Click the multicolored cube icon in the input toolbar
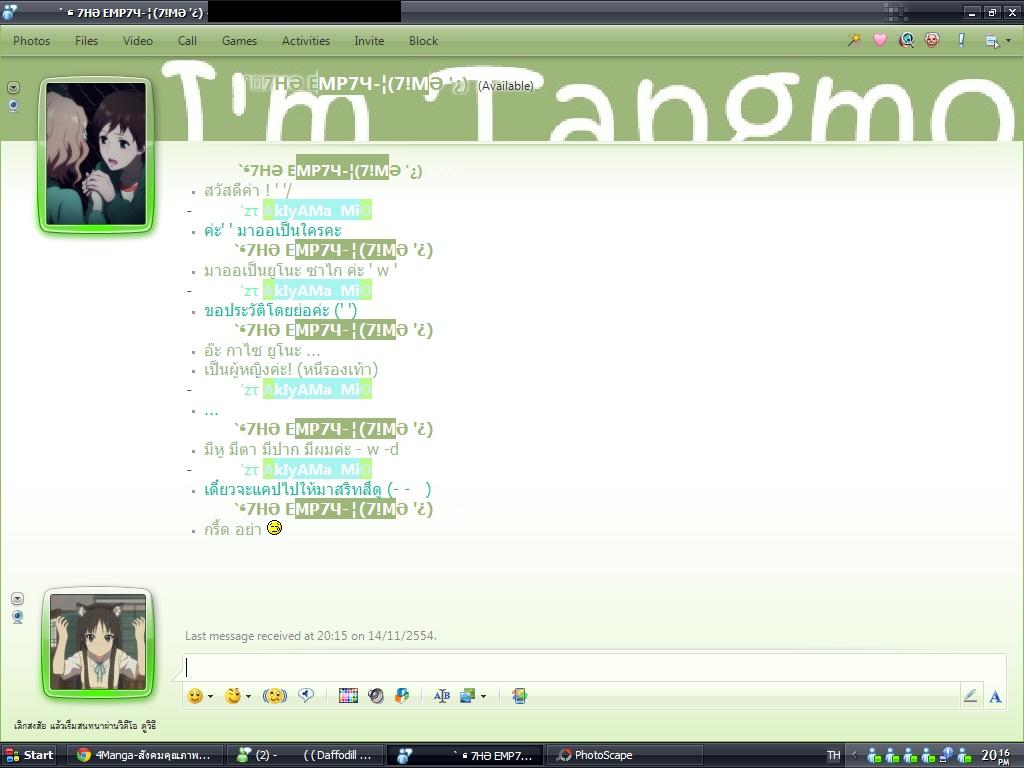The width and height of the screenshot is (1024, 768). 402,696
